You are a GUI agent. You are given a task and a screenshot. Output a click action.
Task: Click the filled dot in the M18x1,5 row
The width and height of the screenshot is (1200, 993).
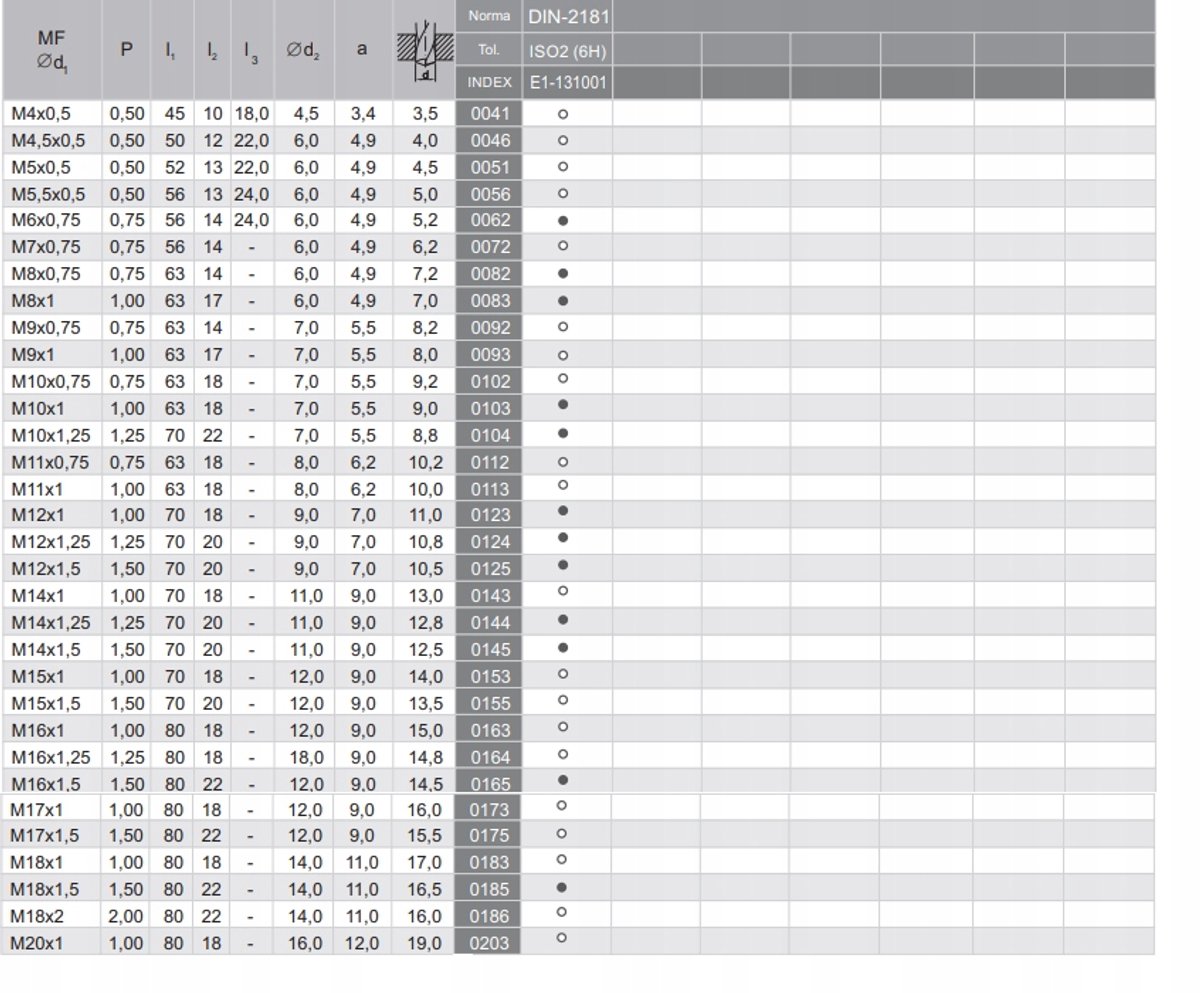[x=562, y=887]
